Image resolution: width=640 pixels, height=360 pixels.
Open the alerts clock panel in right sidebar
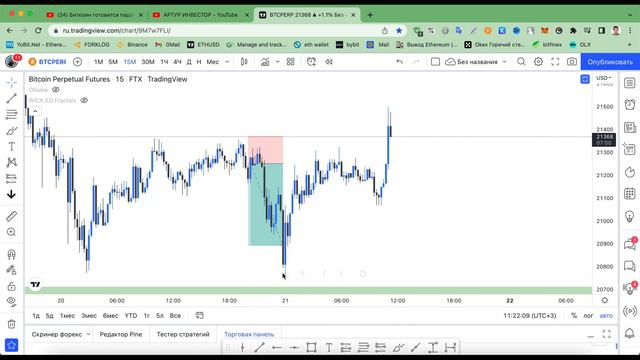(x=630, y=105)
